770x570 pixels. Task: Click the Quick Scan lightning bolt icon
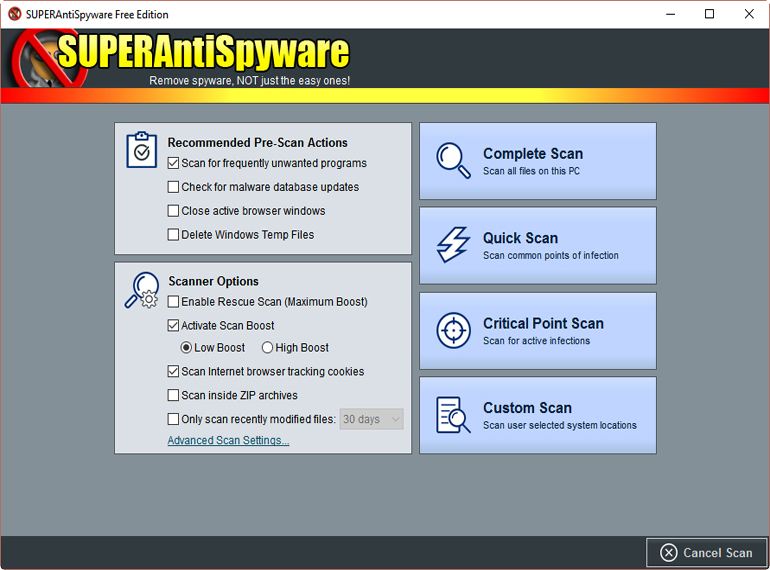point(453,244)
